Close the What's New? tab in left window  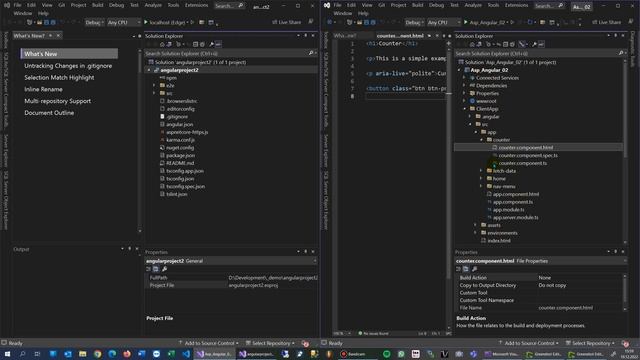(58, 36)
